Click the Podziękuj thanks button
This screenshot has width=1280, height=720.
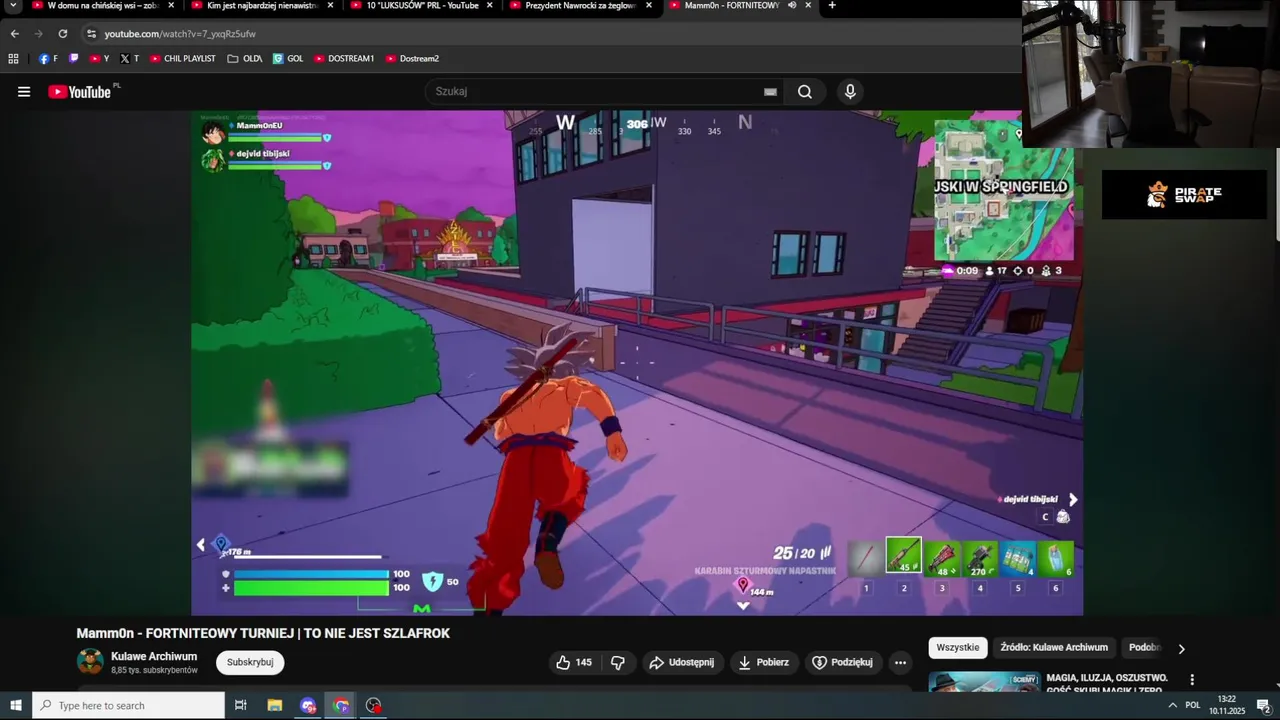point(843,662)
